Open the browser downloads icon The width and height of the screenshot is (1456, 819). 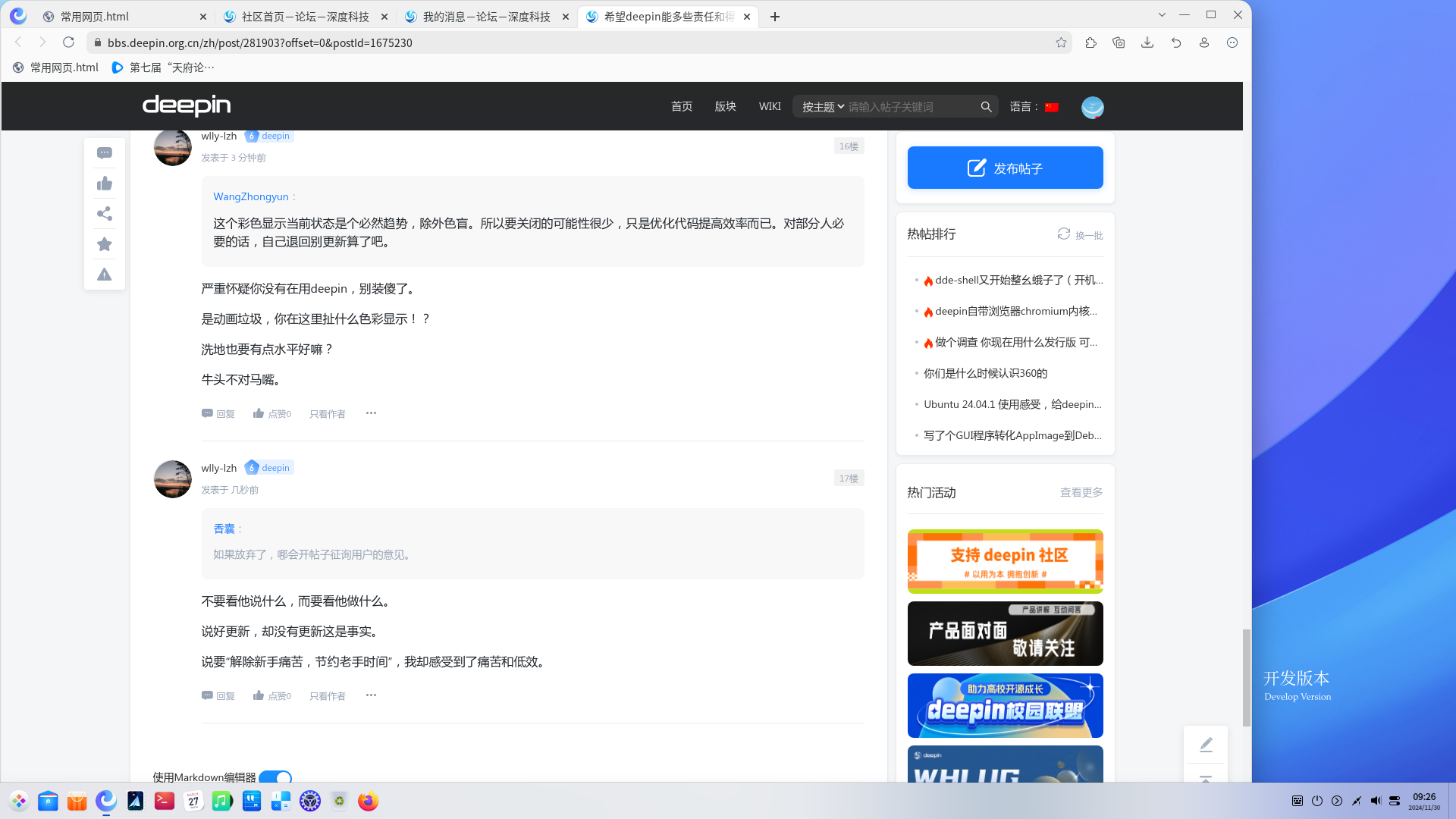1147,42
